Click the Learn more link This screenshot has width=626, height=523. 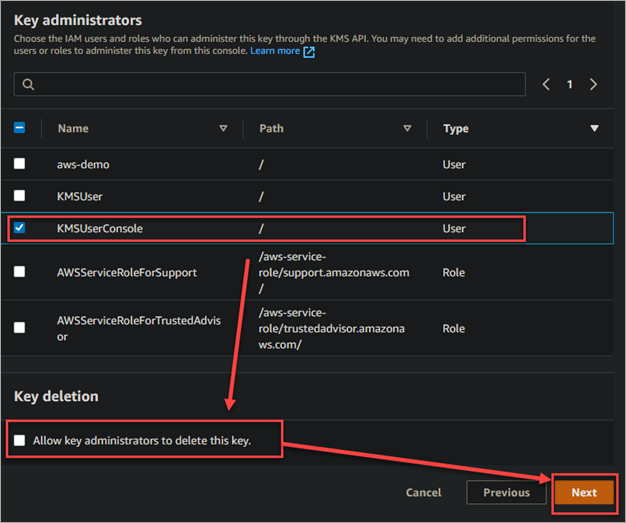tap(275, 51)
